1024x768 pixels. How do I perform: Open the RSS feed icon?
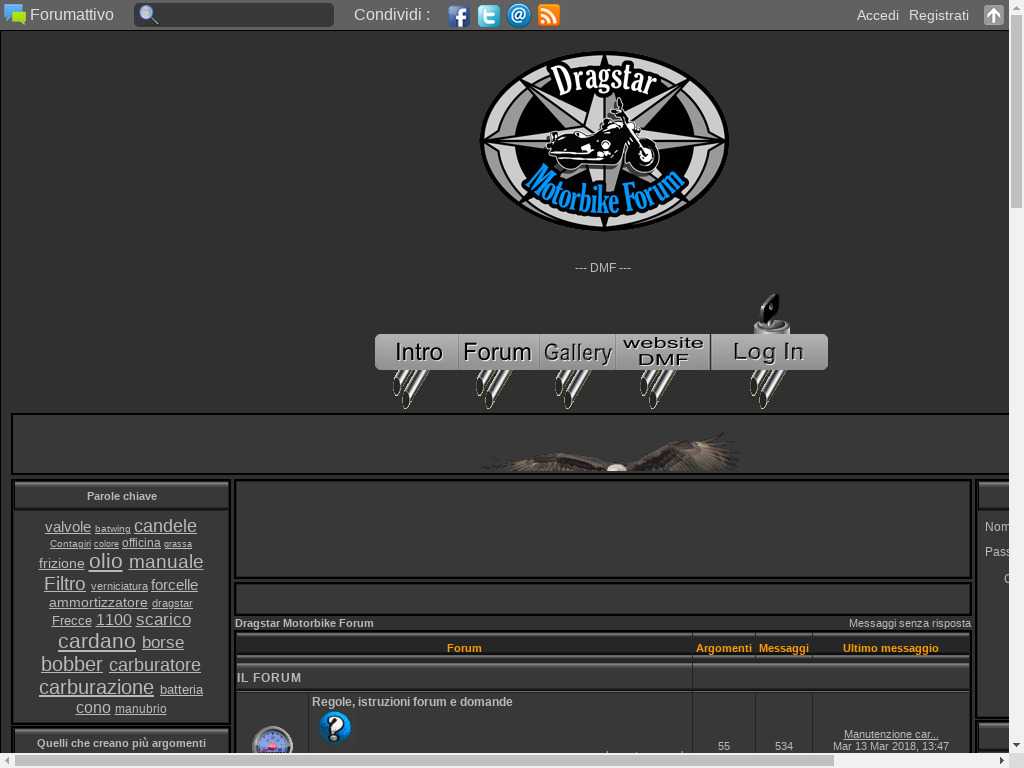coord(549,15)
